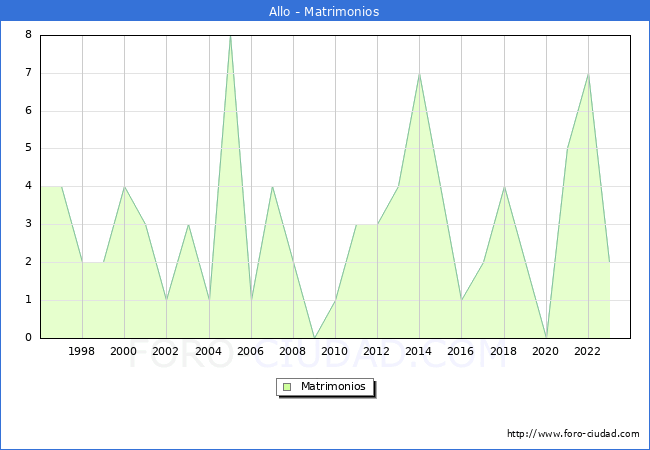This screenshot has width=650, height=450.
Task: Click the y-axis value 1
Action: (x=28, y=300)
